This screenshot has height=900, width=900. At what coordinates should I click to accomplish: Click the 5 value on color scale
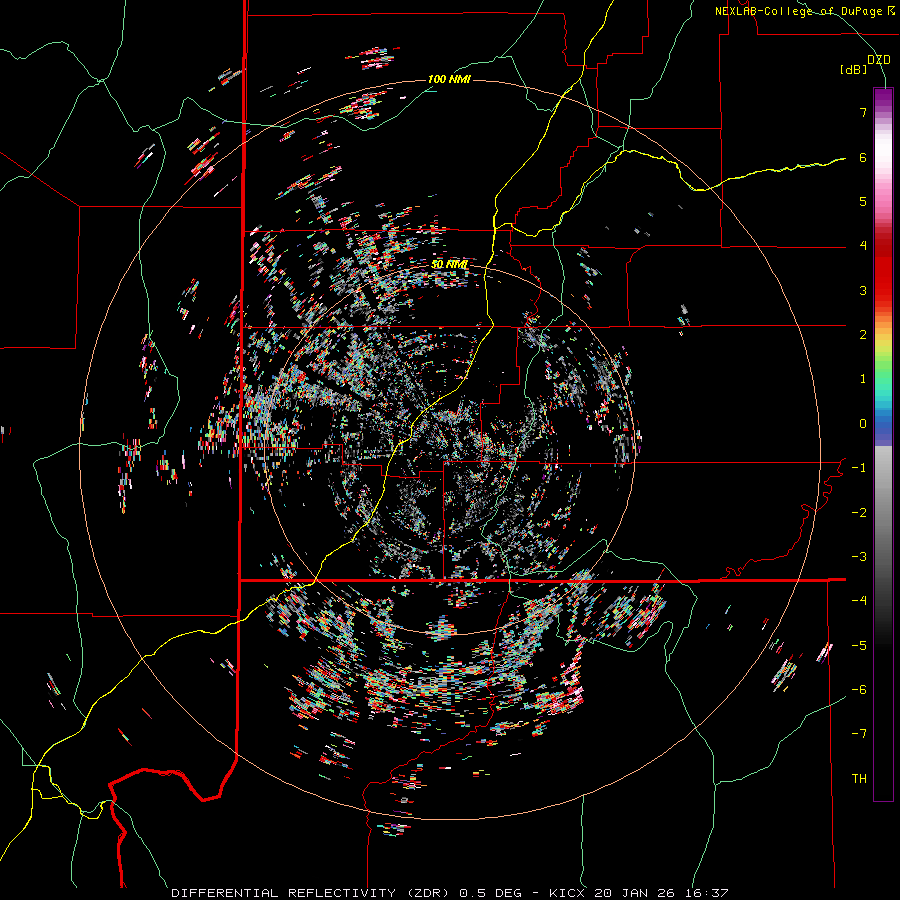863,201
